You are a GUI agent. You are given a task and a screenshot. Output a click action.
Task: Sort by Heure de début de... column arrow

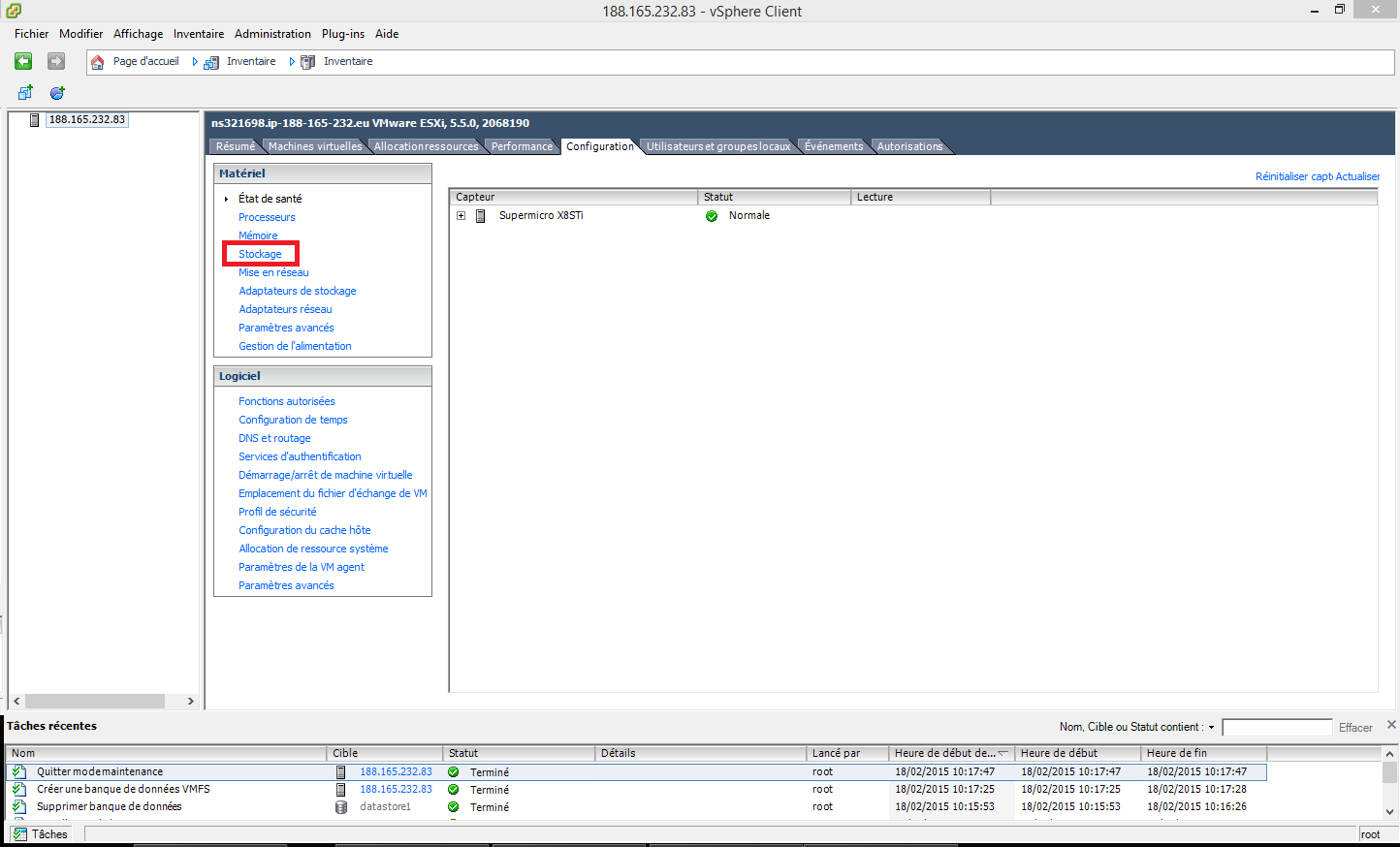1002,753
